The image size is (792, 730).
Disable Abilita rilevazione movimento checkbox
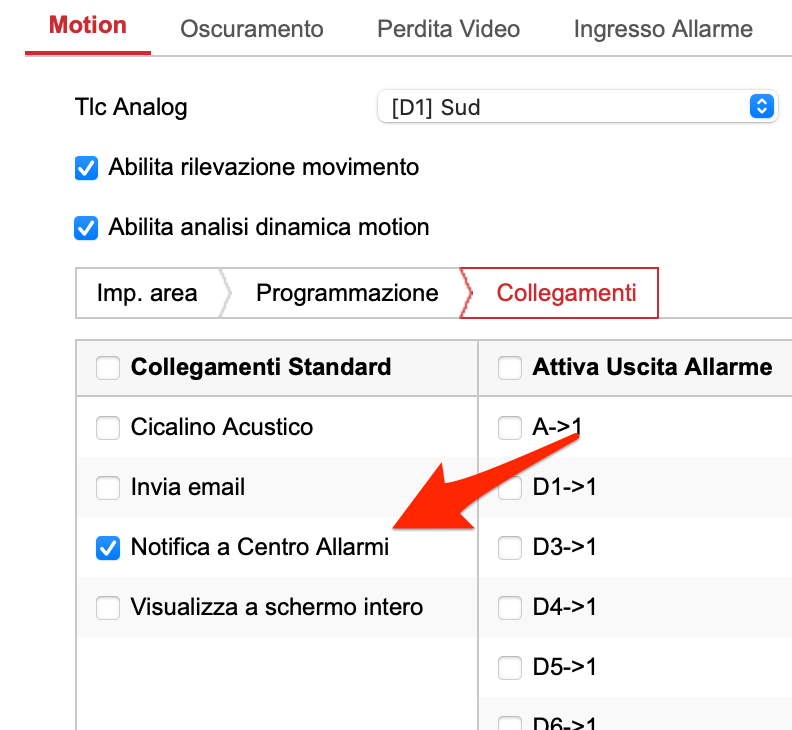(86, 168)
